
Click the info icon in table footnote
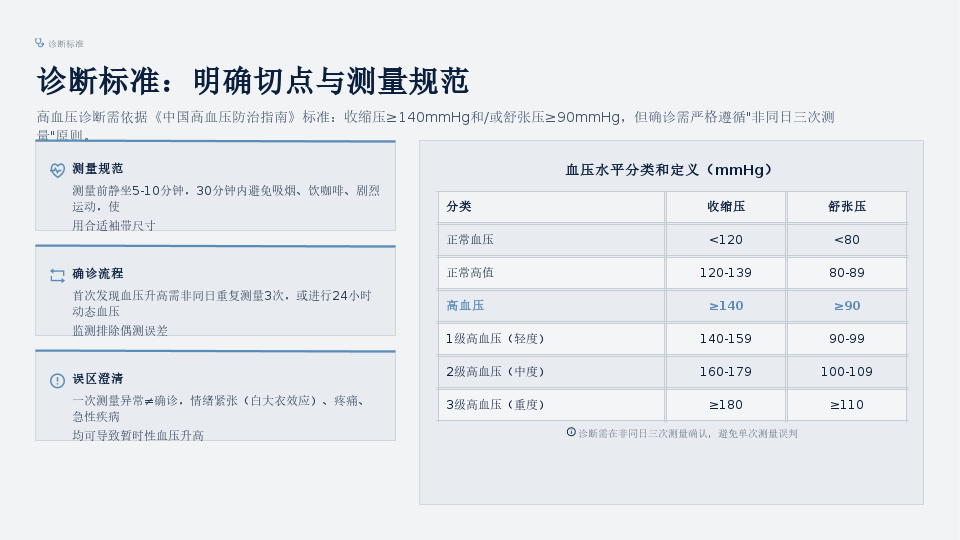click(571, 432)
